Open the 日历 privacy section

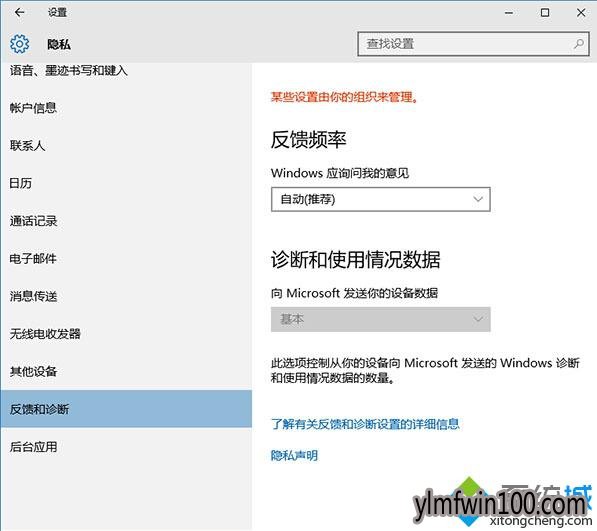click(21, 183)
